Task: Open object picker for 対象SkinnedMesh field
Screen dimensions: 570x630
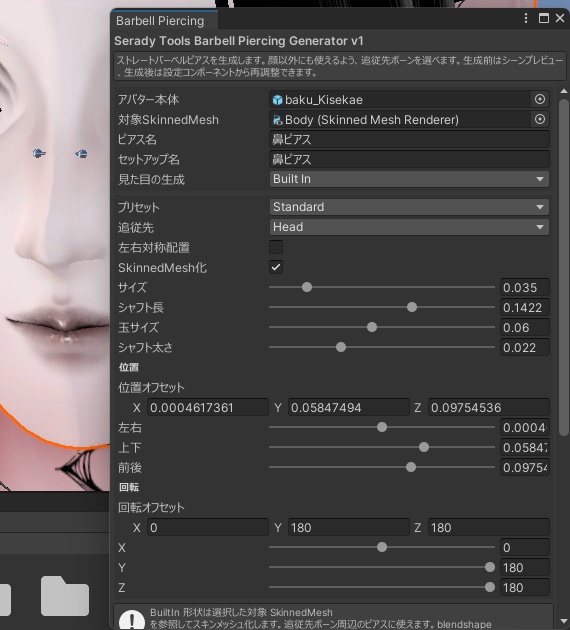Action: 540,119
